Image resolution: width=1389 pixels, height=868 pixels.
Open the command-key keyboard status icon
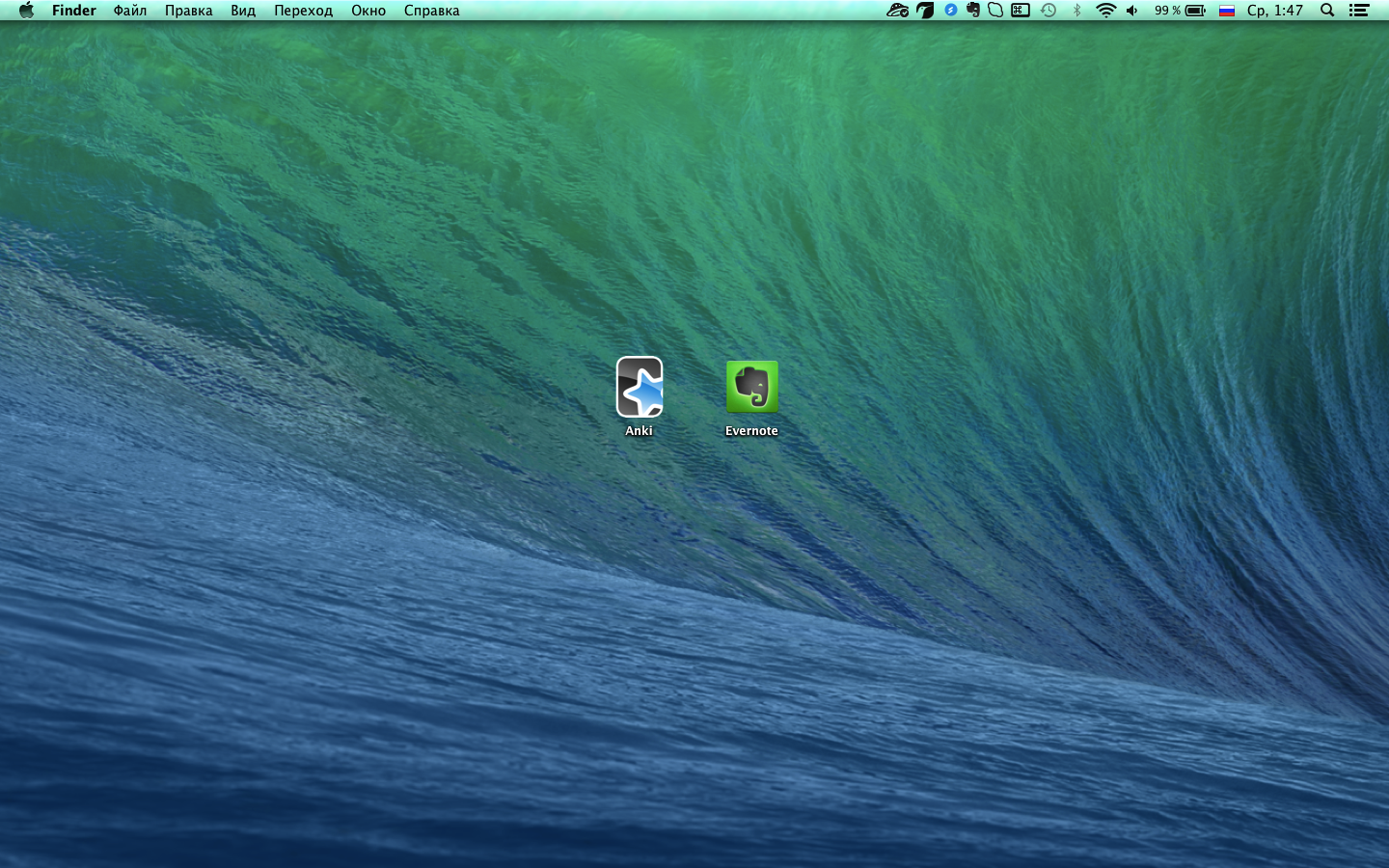1021,11
